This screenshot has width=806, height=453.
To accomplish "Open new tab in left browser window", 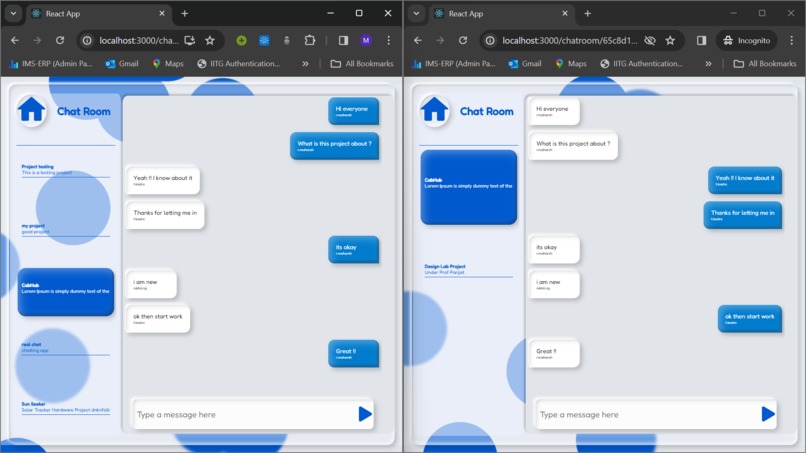I will coord(185,14).
